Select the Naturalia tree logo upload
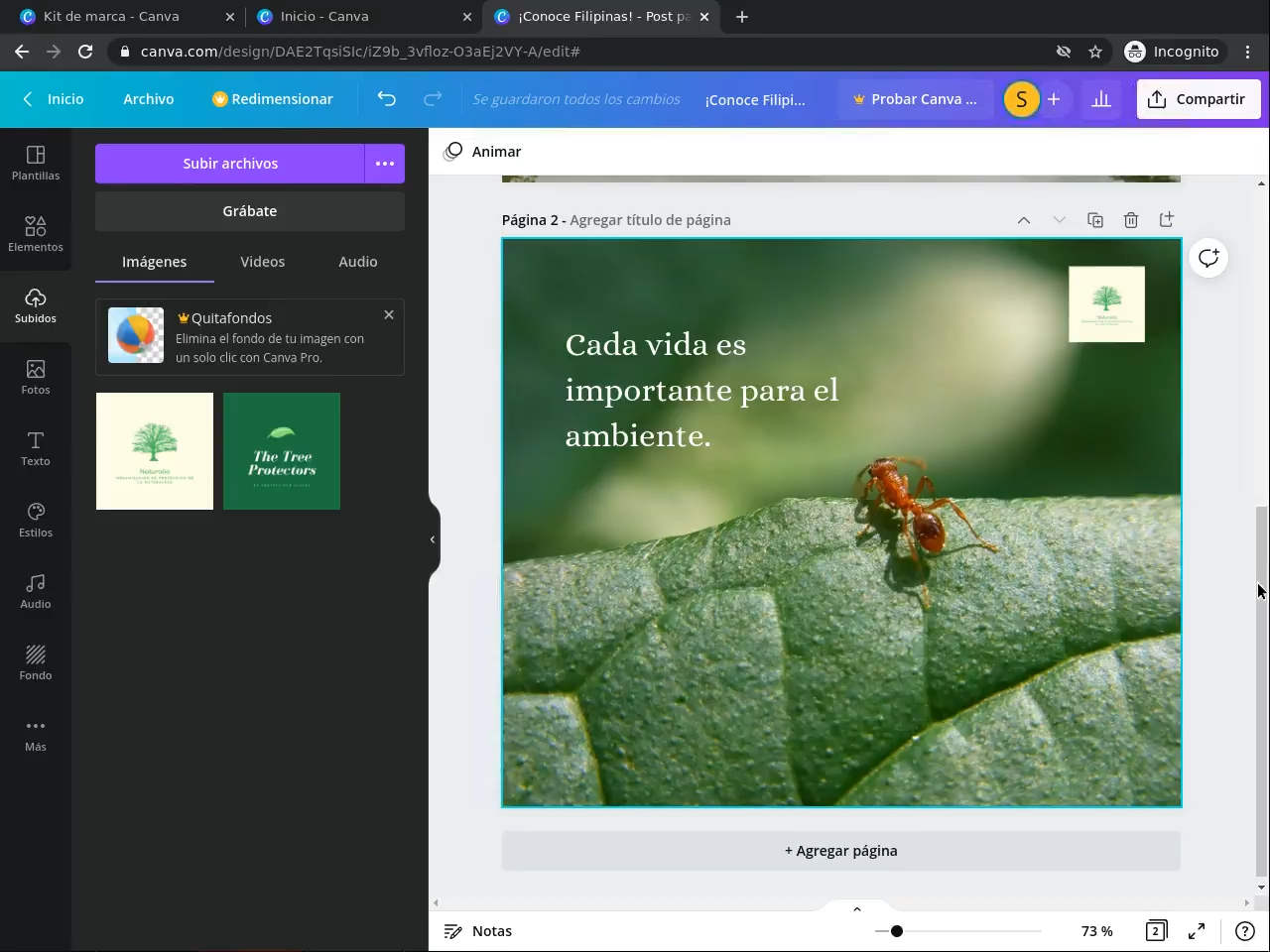The height and width of the screenshot is (952, 1270). pyautogui.click(x=155, y=451)
